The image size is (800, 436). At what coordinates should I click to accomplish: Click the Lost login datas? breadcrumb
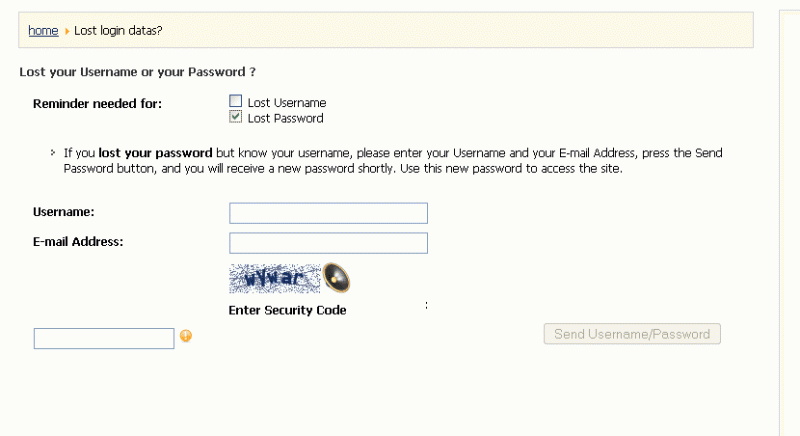[118, 31]
